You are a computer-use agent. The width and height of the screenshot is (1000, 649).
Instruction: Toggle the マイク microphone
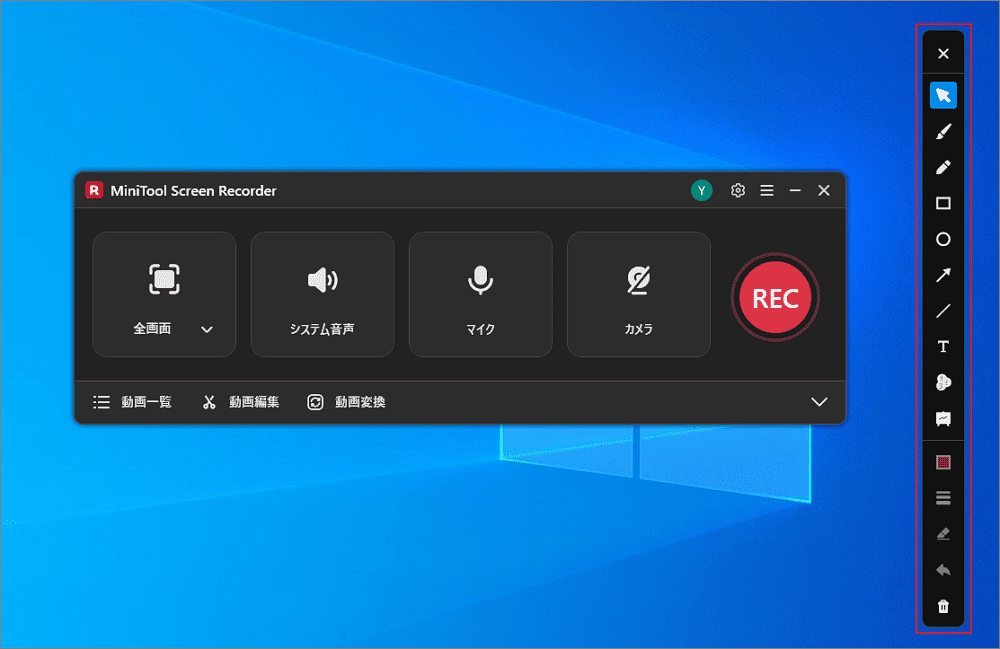(x=480, y=295)
